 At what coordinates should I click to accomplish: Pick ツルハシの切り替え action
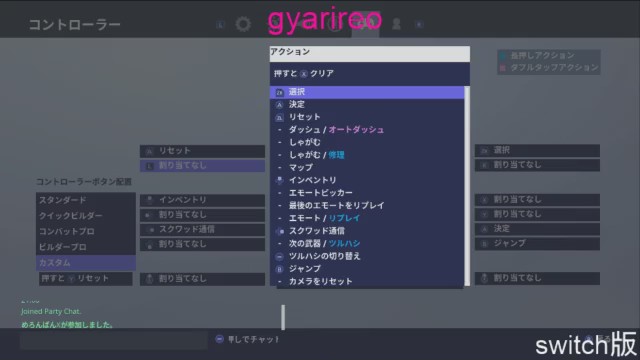pyautogui.click(x=367, y=256)
